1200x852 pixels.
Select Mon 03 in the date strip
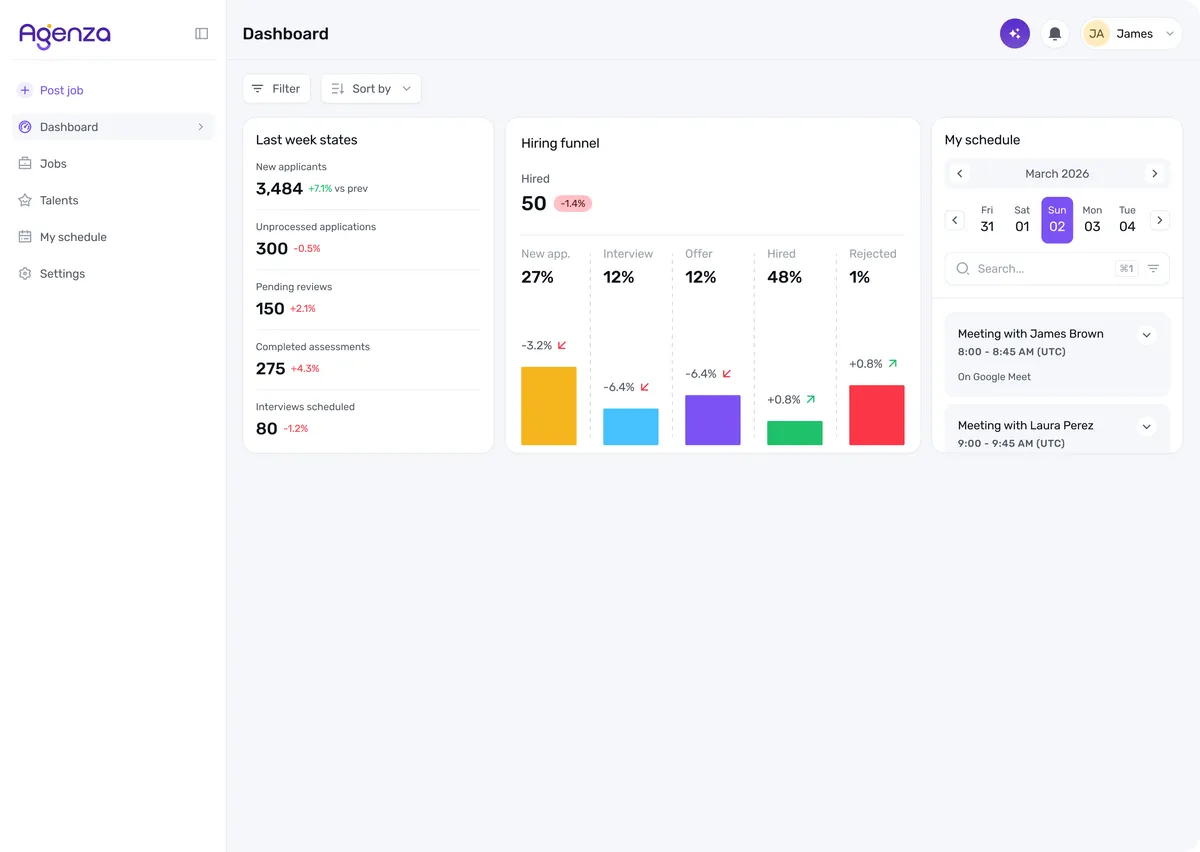1092,220
